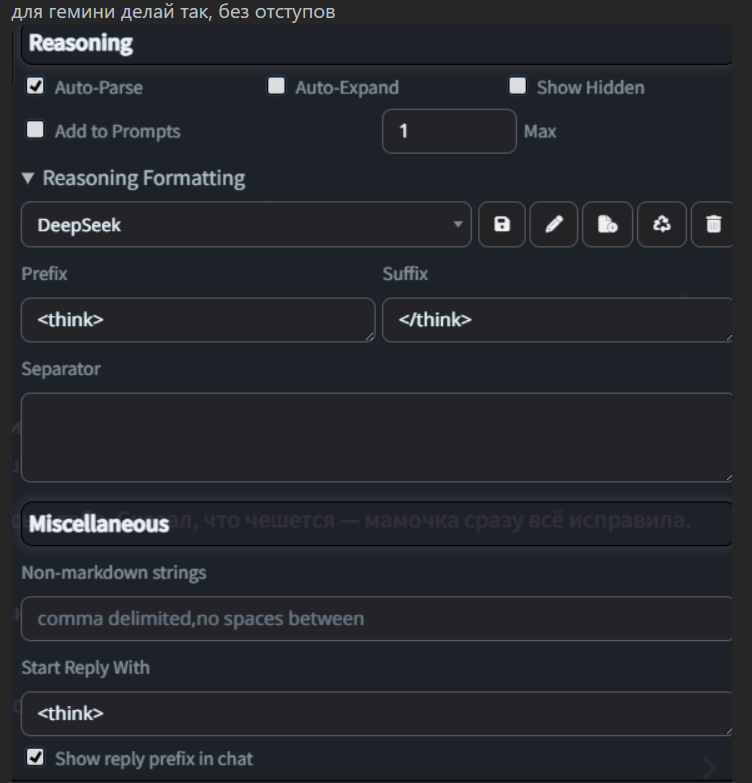Focus the Prefix field containing <think>
The height and width of the screenshot is (783, 752).
click(x=198, y=320)
